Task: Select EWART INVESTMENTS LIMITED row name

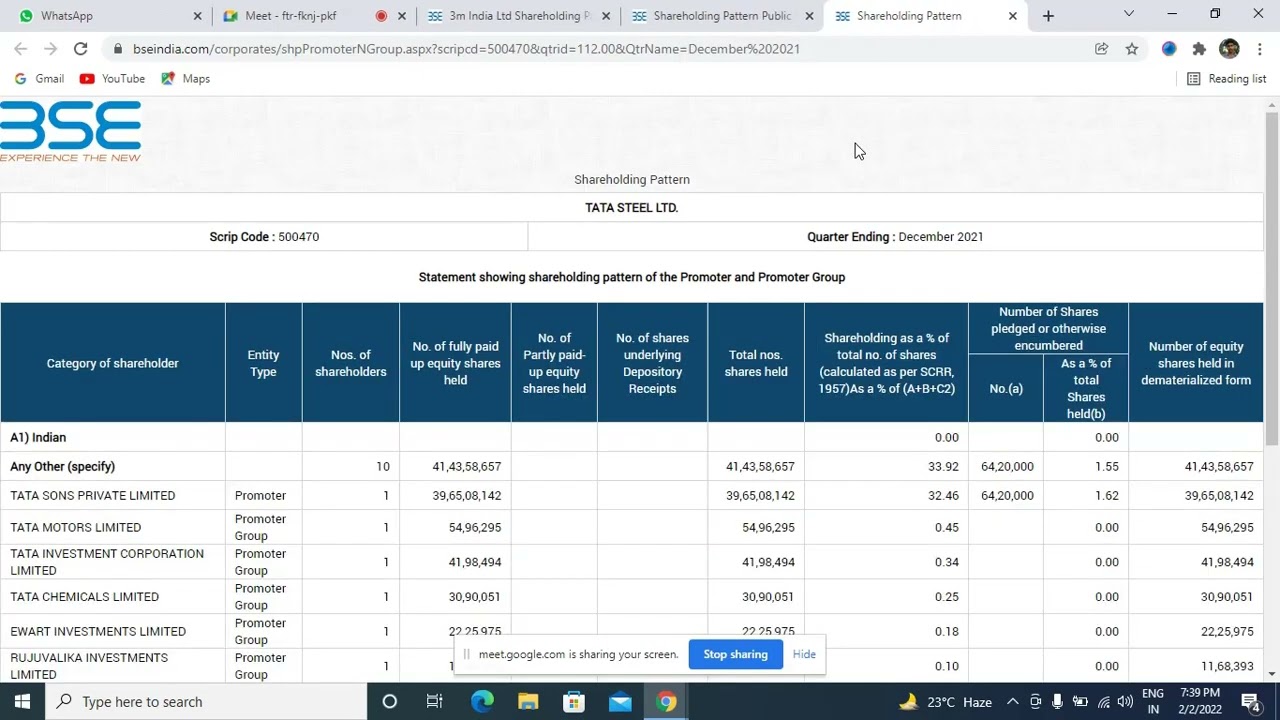Action: coord(98,632)
